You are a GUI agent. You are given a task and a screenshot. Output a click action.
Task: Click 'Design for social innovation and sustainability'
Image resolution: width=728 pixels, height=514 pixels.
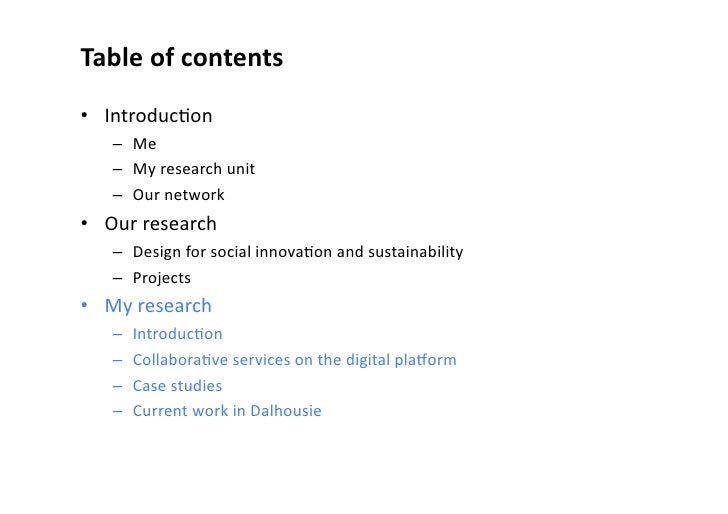[298, 252]
